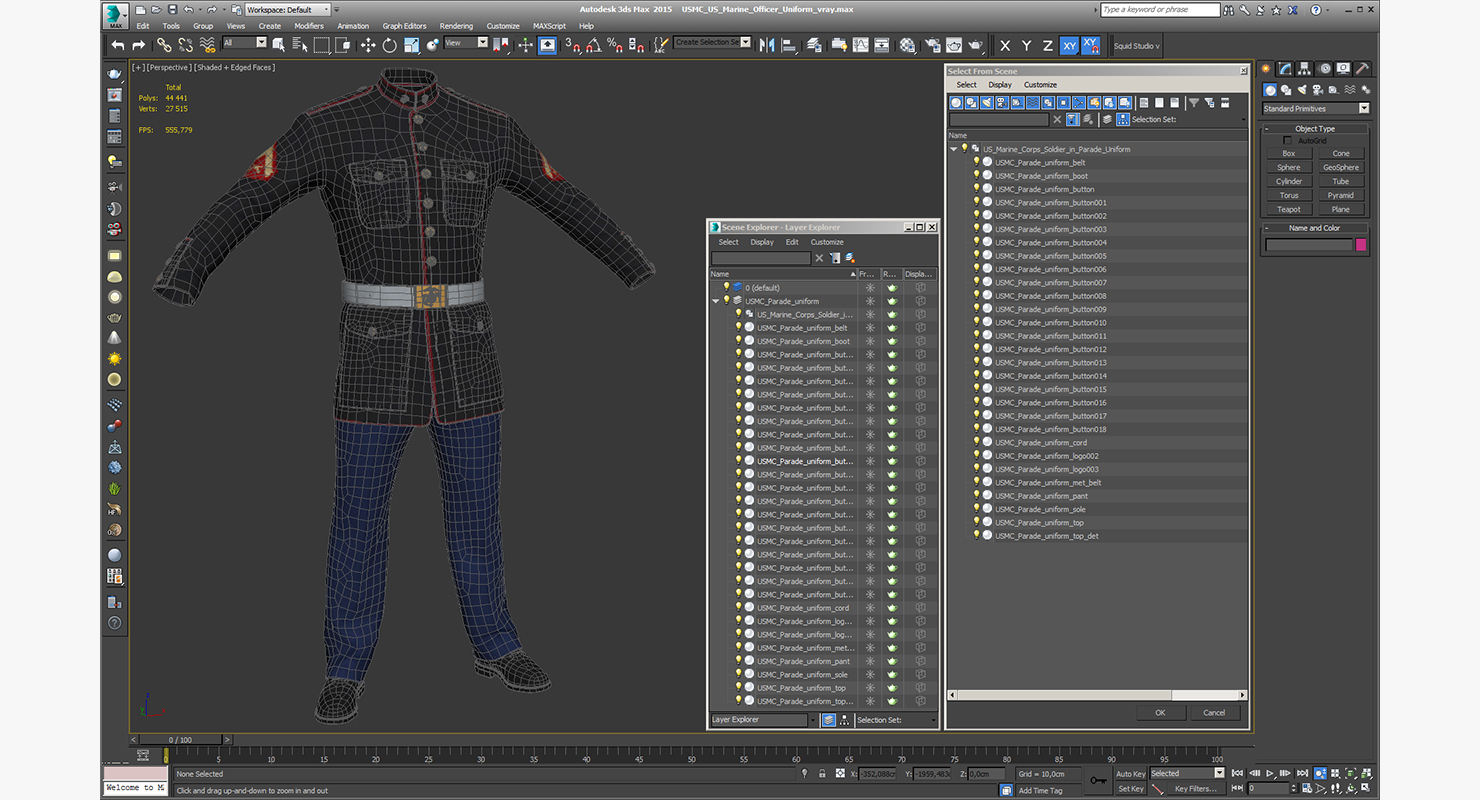Select the Lights category in Create panel
This screenshot has width=1480, height=800.
click(x=1301, y=90)
